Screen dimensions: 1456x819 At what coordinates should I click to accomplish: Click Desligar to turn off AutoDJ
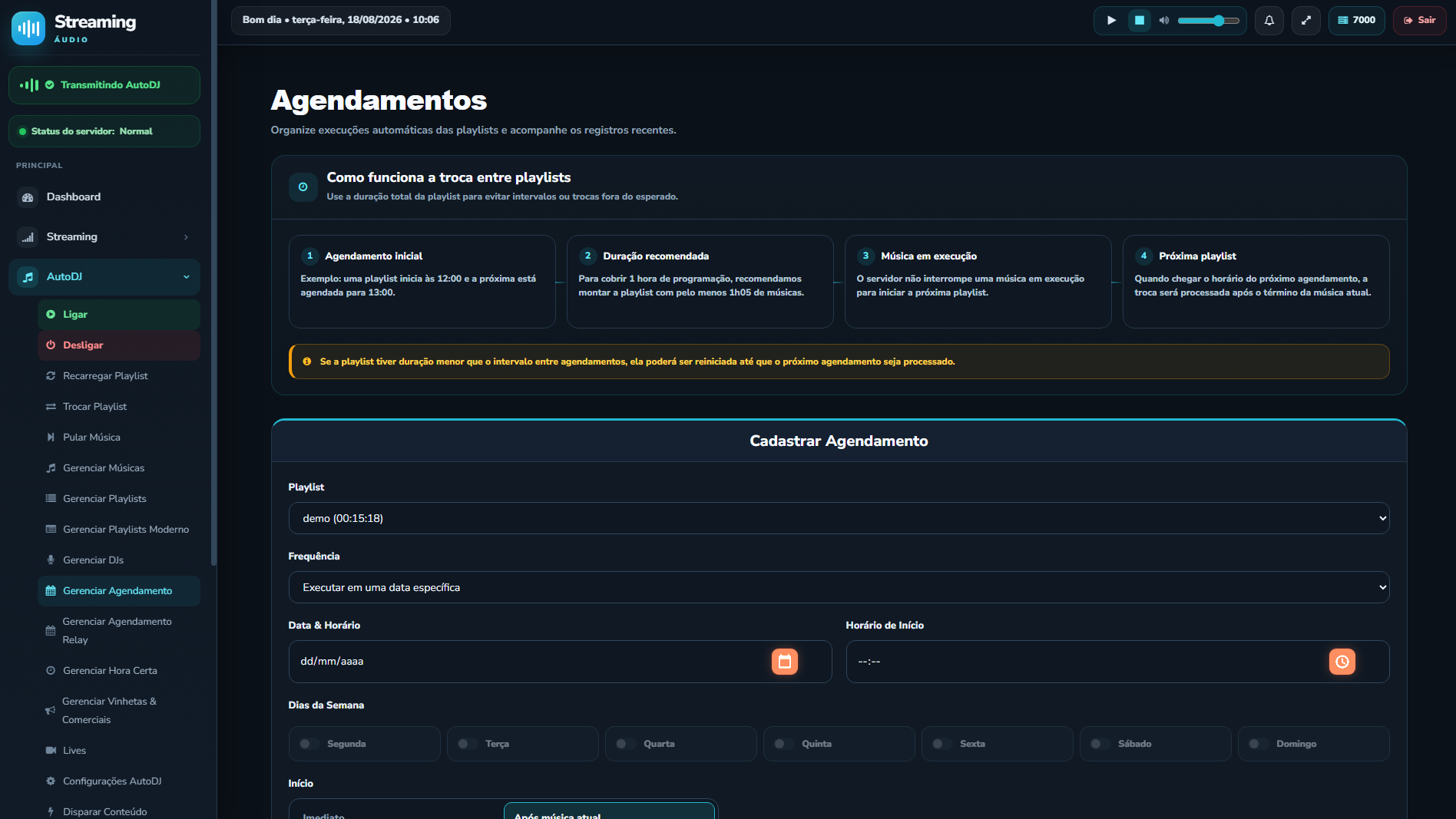[119, 345]
